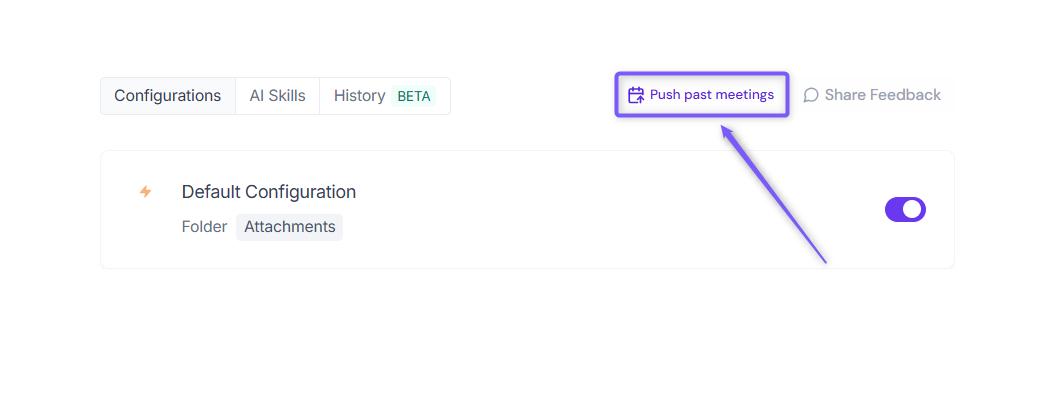Select the Attachments folder tag
The width and height of the screenshot is (1050, 415).
289,227
